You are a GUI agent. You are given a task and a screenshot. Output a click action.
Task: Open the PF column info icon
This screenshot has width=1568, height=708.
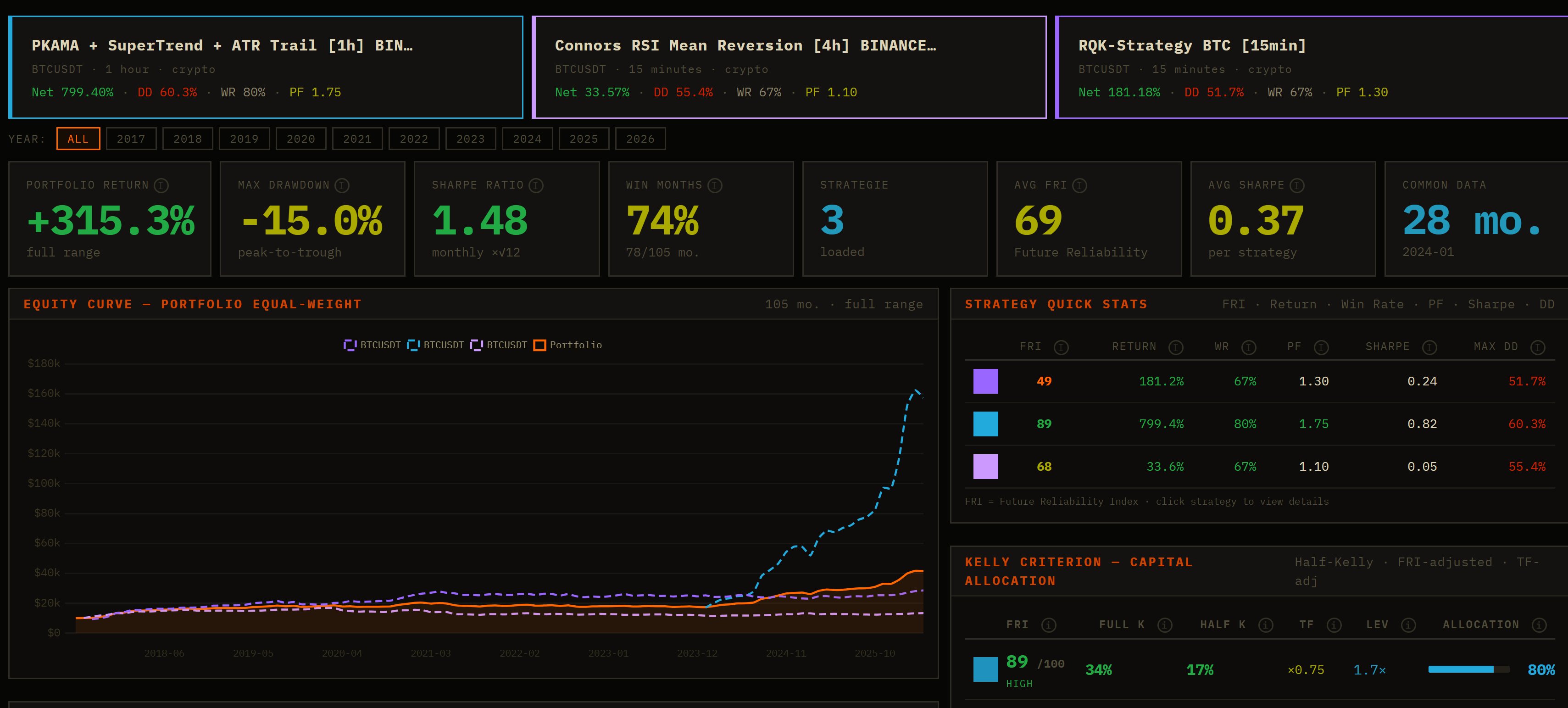point(1321,347)
